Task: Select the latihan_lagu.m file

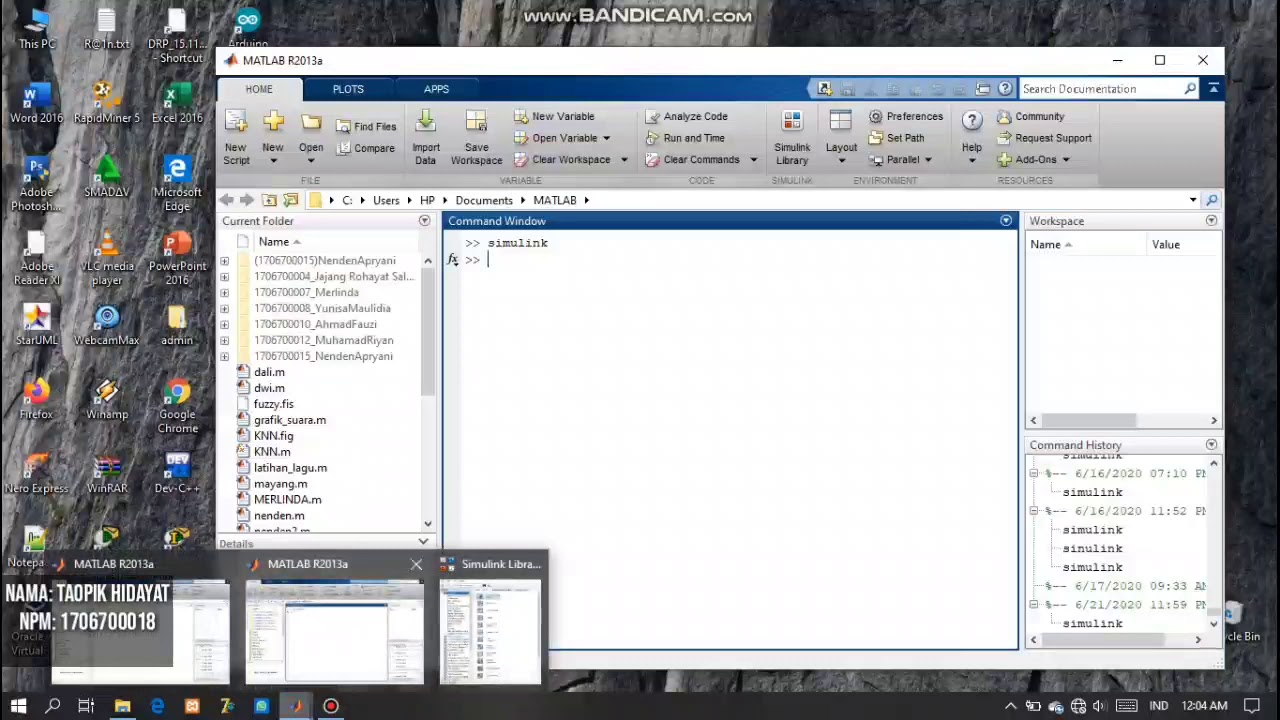Action: [290, 468]
